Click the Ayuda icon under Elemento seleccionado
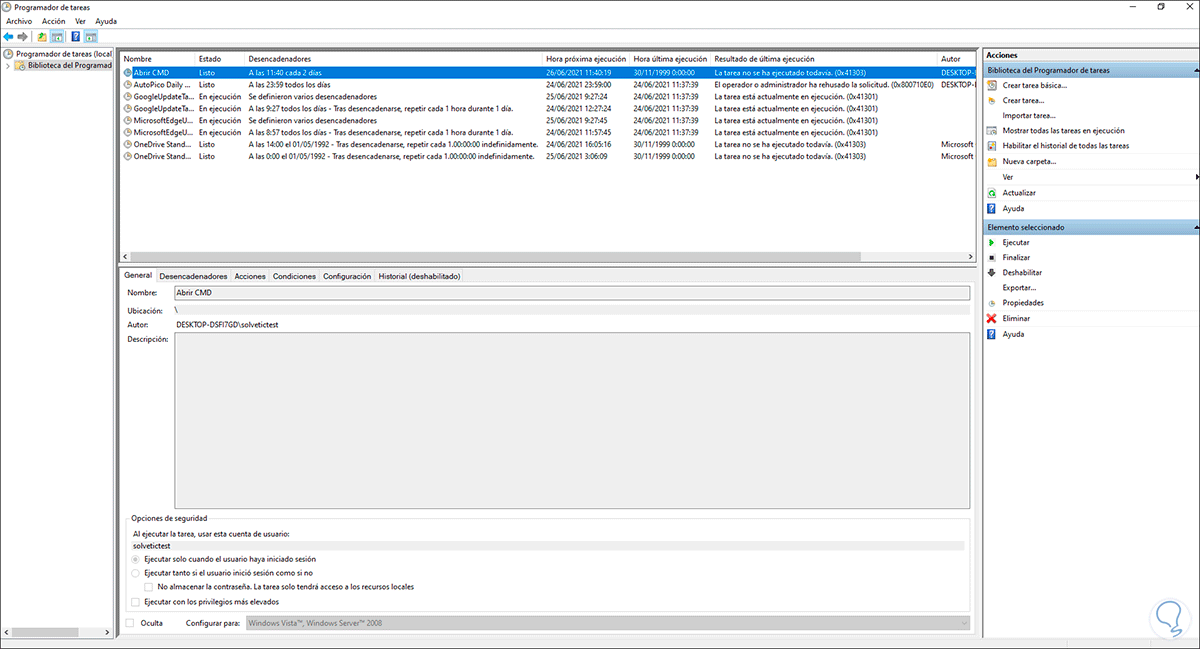 point(992,334)
